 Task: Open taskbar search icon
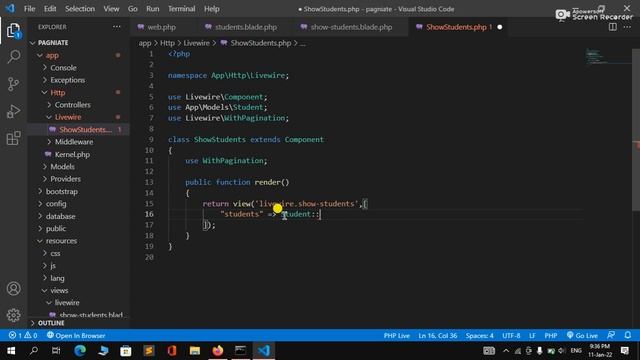tap(34, 351)
